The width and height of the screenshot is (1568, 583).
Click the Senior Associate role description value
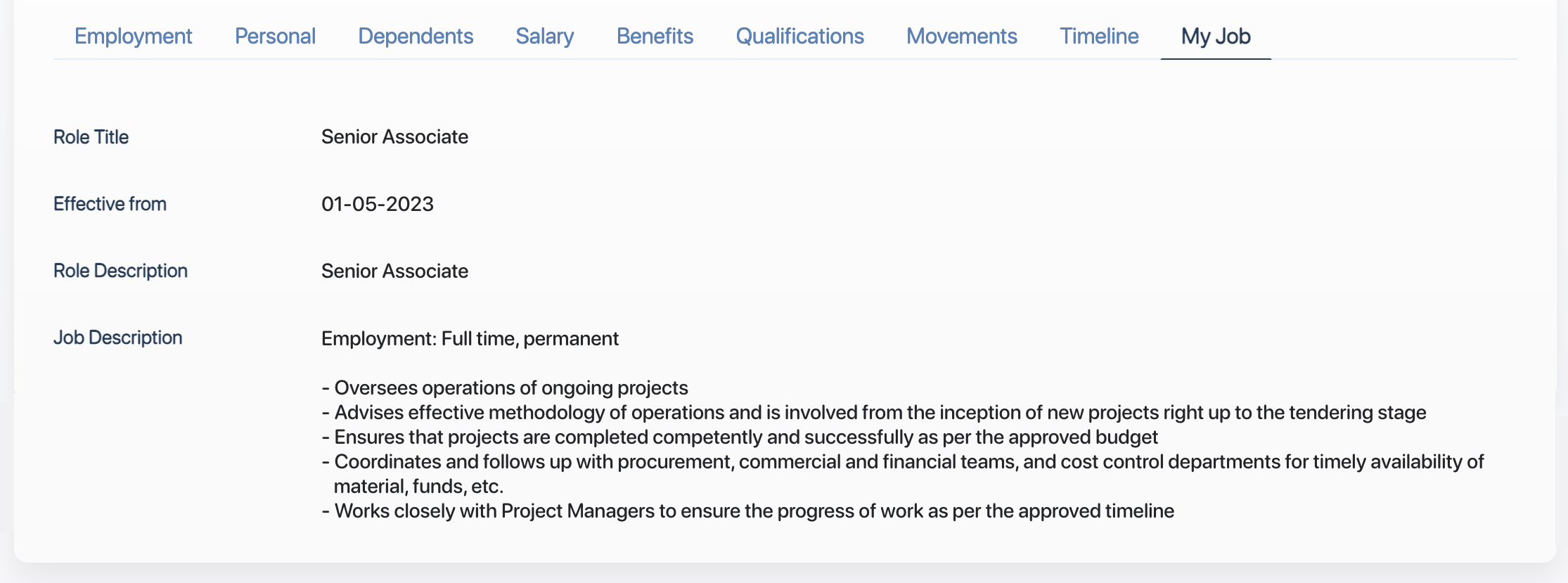(x=394, y=270)
